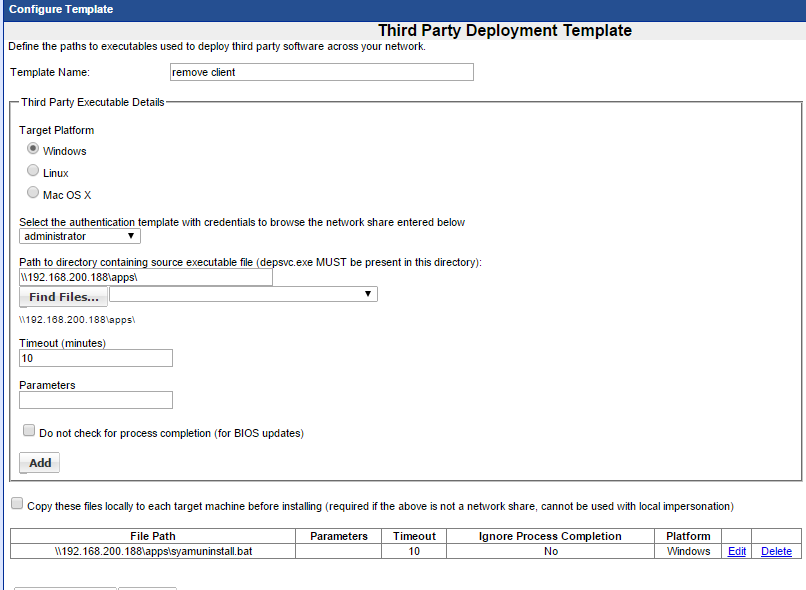The image size is (806, 590).
Task: Pick the Mac OS X platform option
Action: tap(33, 193)
